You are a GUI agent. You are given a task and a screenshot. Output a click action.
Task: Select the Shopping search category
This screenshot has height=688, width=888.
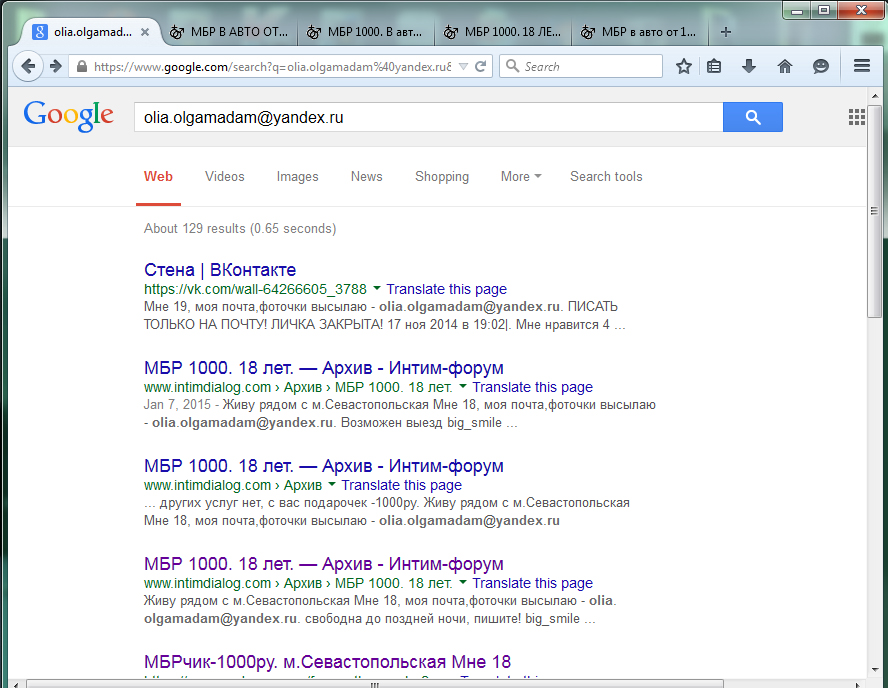[x=442, y=177]
